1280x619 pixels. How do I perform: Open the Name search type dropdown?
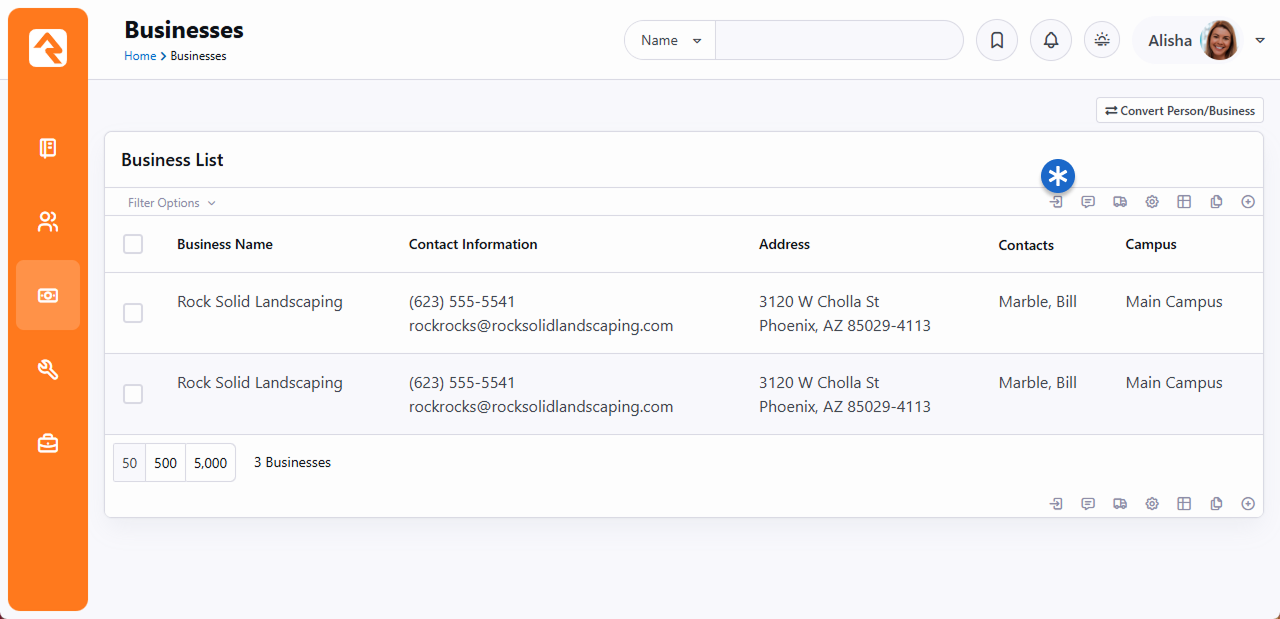point(671,41)
